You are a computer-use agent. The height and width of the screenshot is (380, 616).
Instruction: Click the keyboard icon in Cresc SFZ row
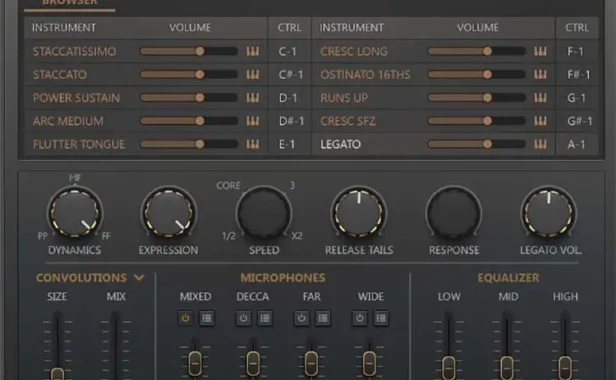(540, 121)
